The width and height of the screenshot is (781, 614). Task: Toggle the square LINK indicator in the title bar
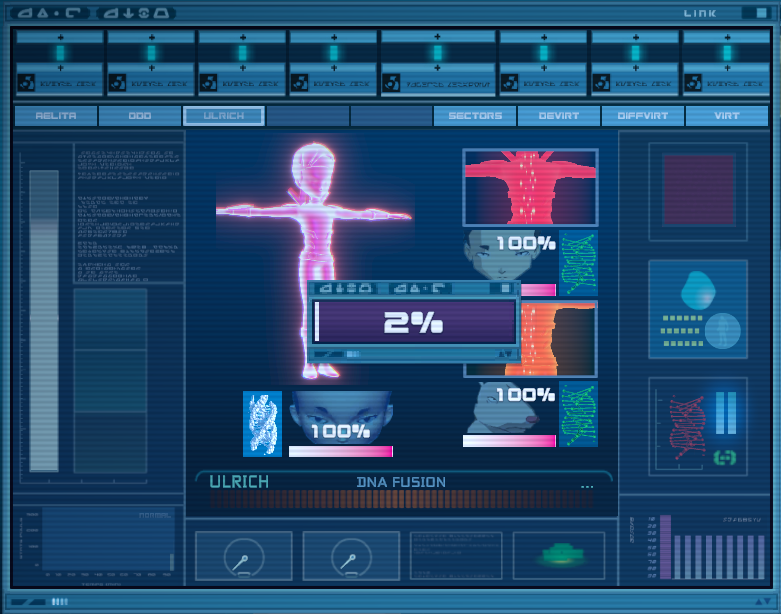[x=762, y=13]
